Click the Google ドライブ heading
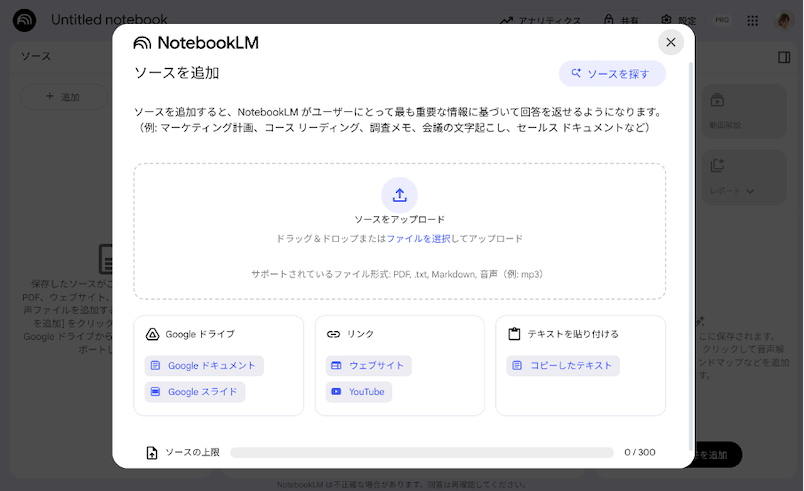The width and height of the screenshot is (804, 491). click(200, 334)
